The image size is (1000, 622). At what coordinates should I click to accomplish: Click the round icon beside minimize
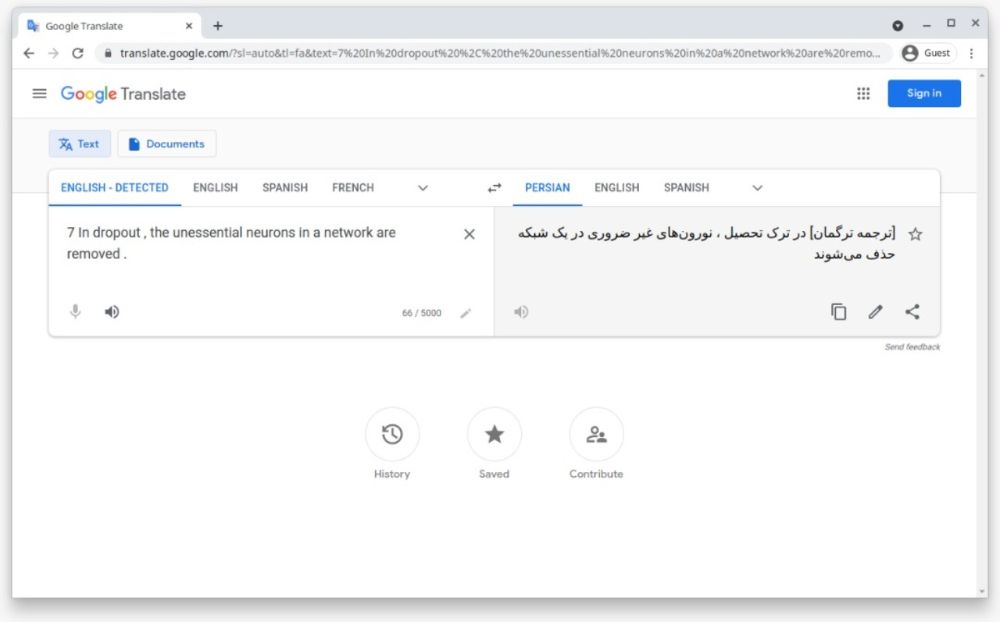click(897, 26)
